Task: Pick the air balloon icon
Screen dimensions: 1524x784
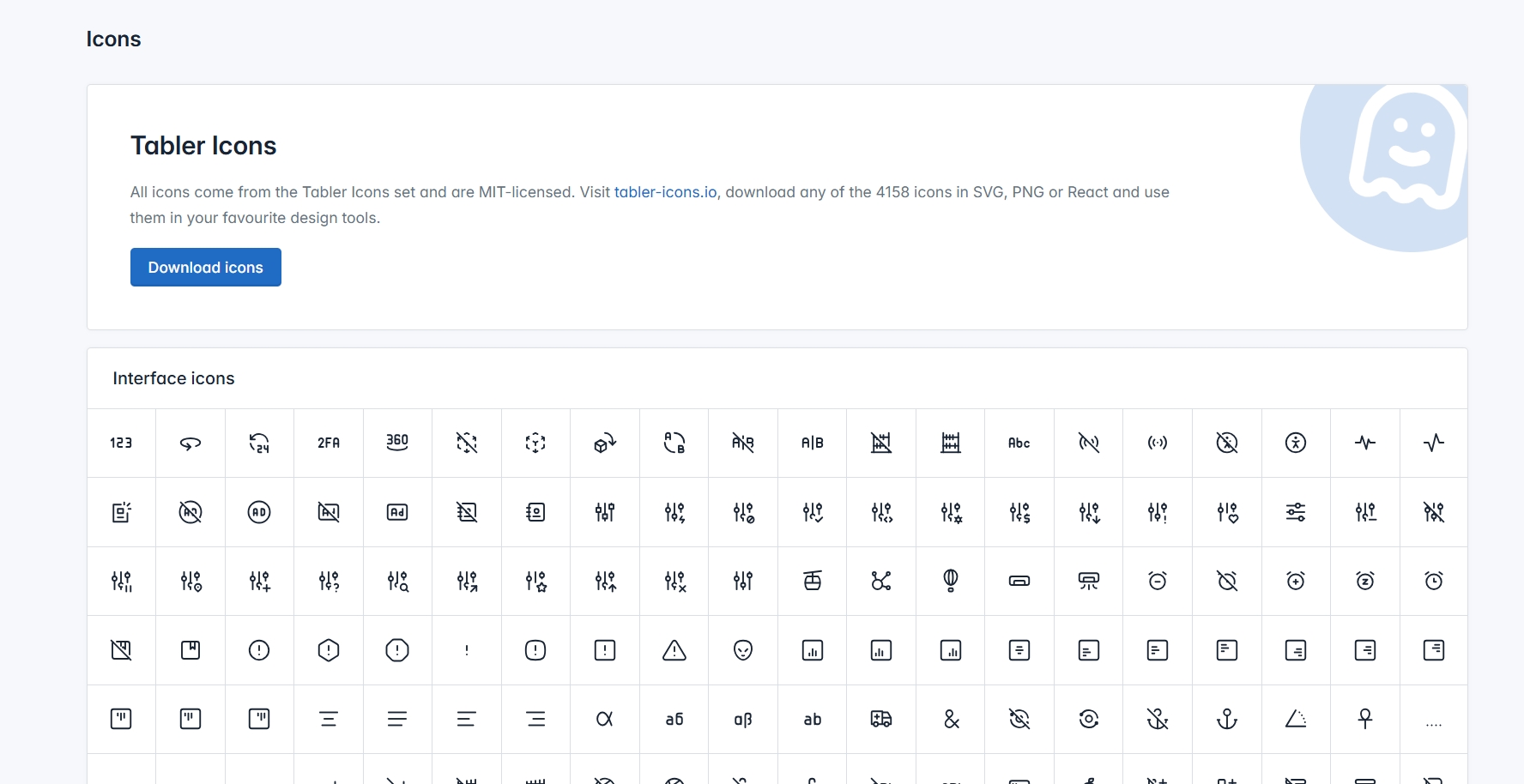Action: [950, 581]
